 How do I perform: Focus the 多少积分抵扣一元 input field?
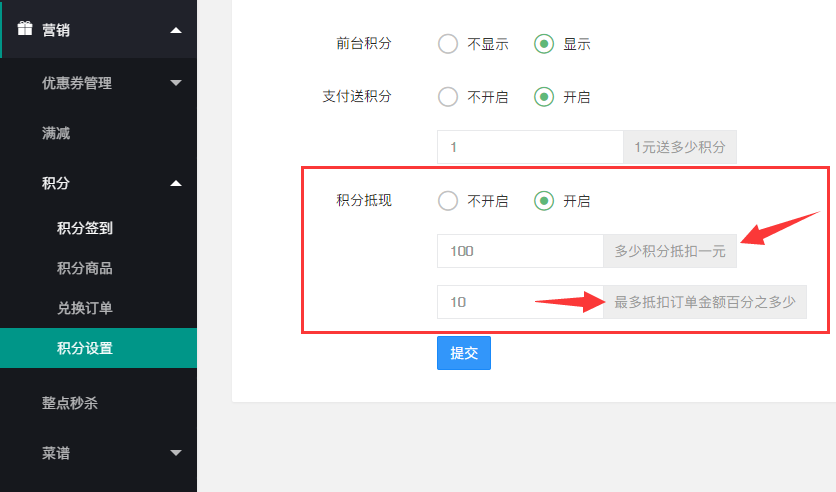point(520,251)
